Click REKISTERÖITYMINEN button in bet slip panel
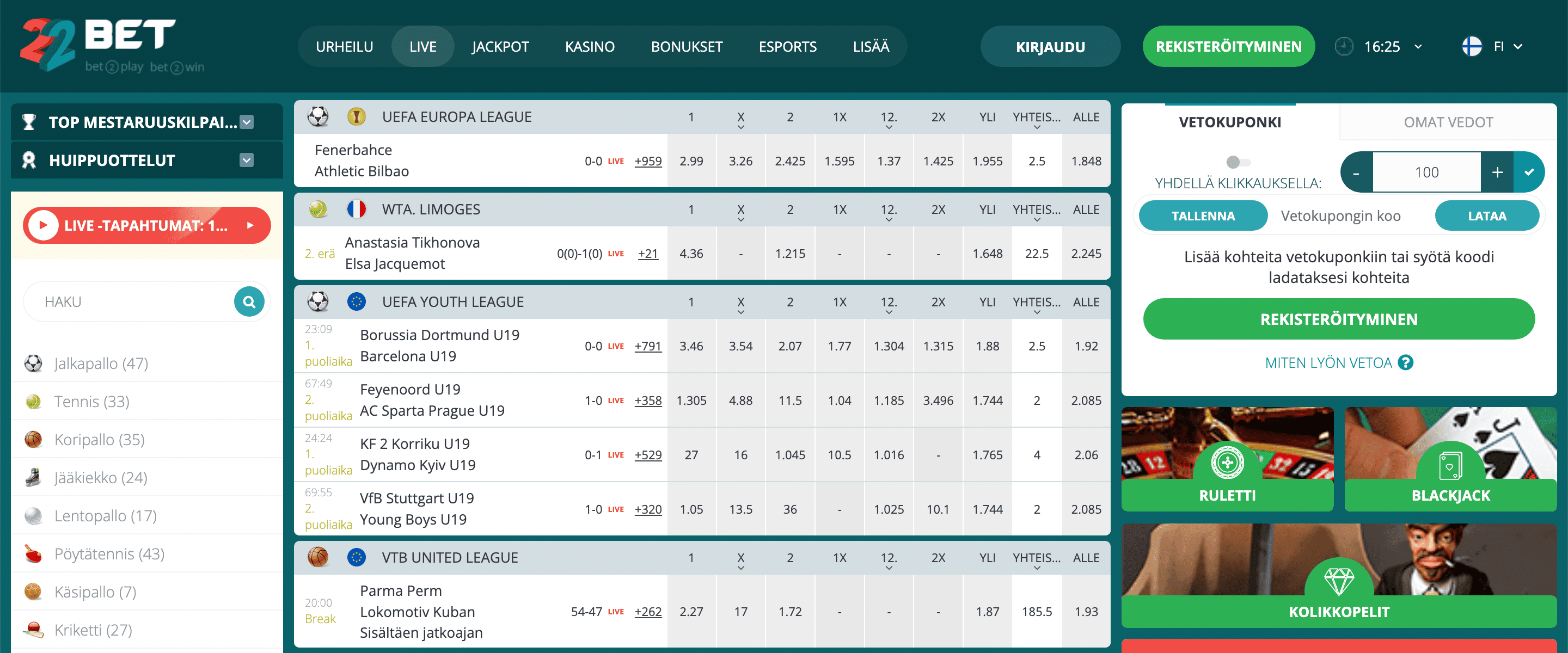This screenshot has width=1568, height=653. tap(1339, 319)
